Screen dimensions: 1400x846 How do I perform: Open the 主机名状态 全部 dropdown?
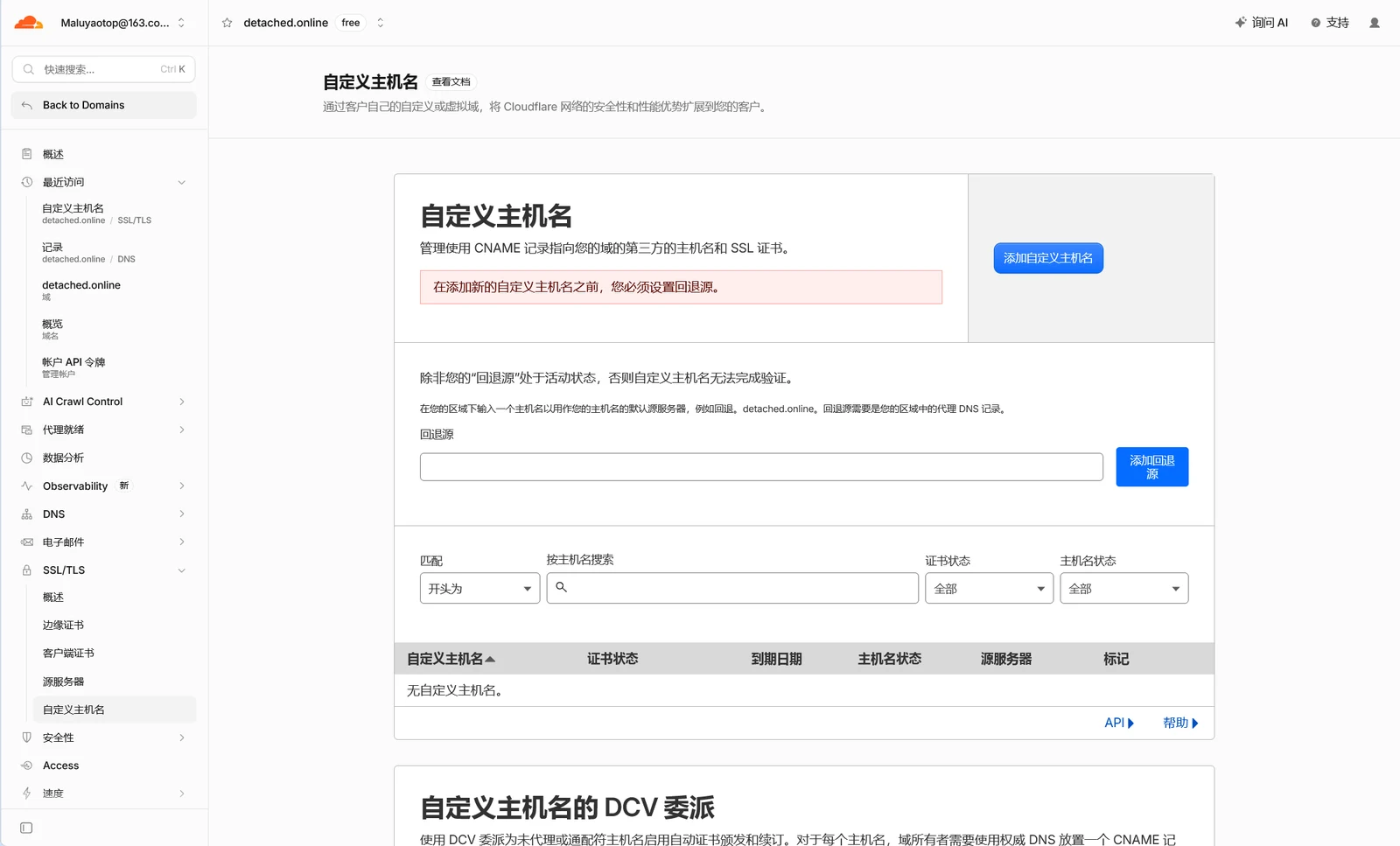click(1123, 588)
